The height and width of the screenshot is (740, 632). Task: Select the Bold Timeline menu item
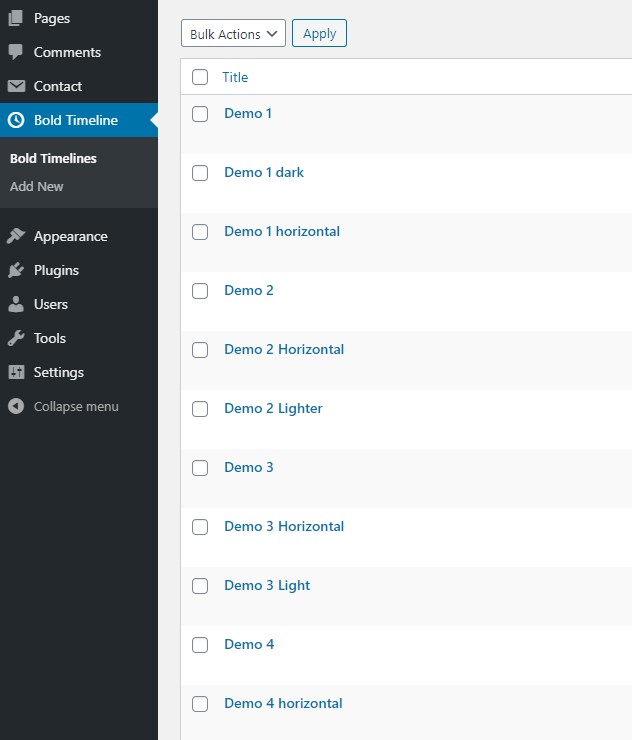(x=79, y=120)
